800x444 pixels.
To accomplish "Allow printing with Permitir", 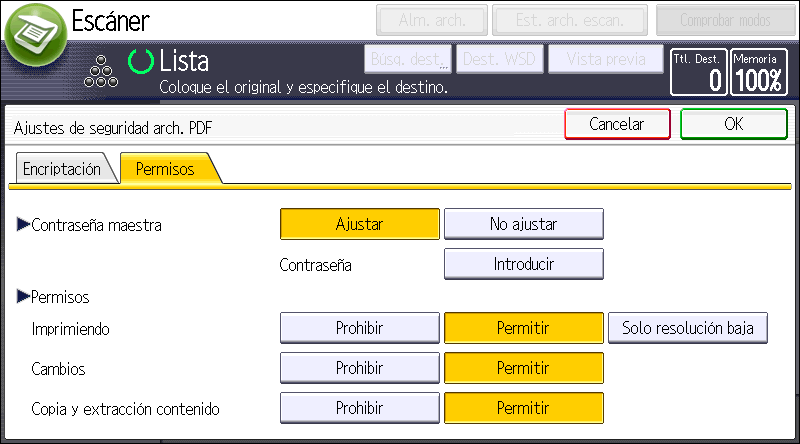I will (523, 328).
